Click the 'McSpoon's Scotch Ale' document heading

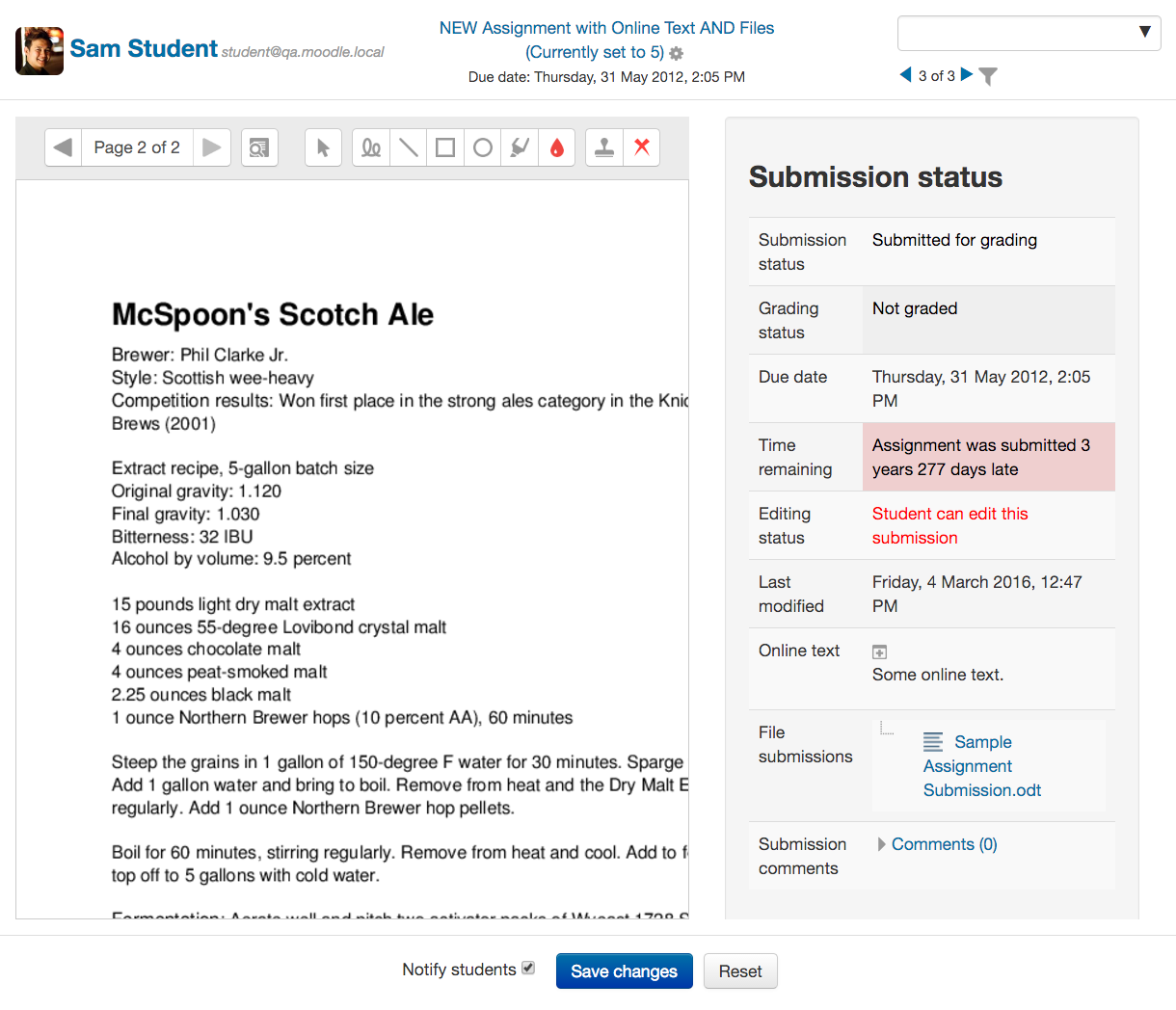[x=273, y=314]
